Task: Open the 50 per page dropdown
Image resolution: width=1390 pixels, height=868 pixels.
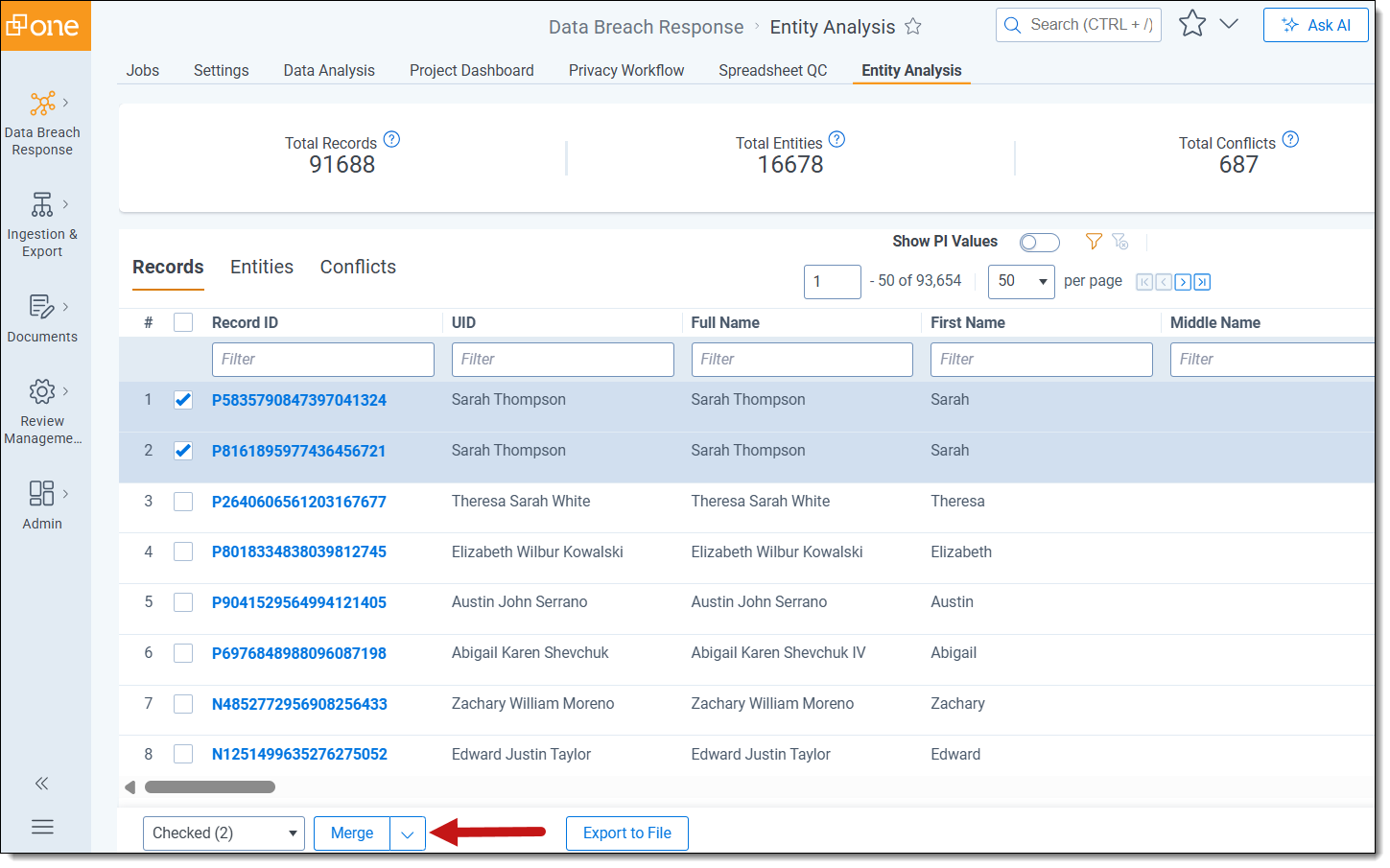Action: pos(1021,282)
